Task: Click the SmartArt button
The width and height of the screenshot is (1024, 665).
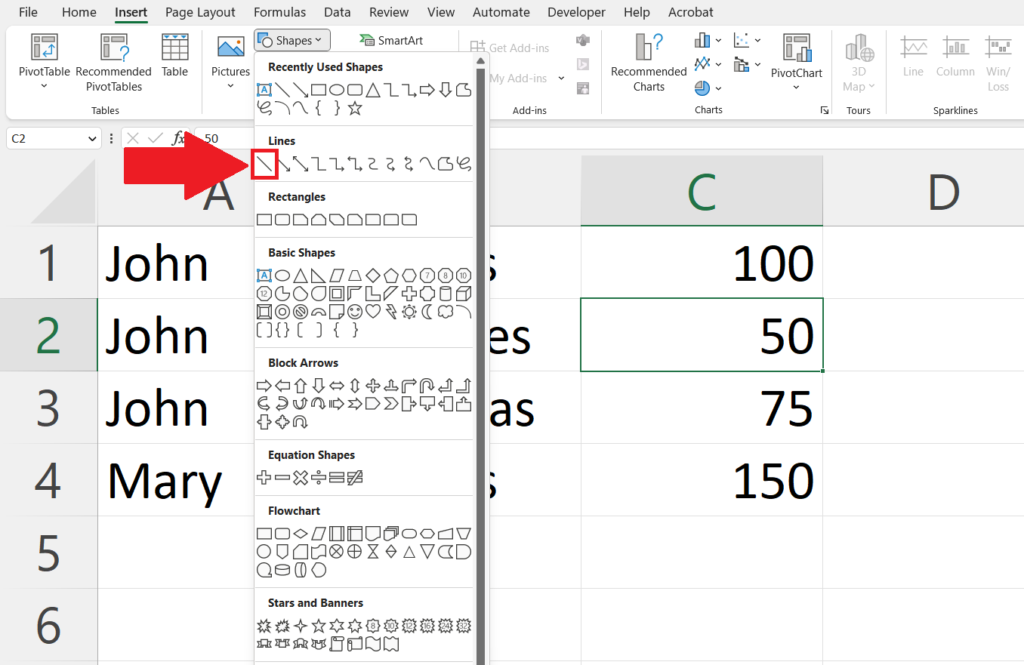Action: pyautogui.click(x=391, y=41)
